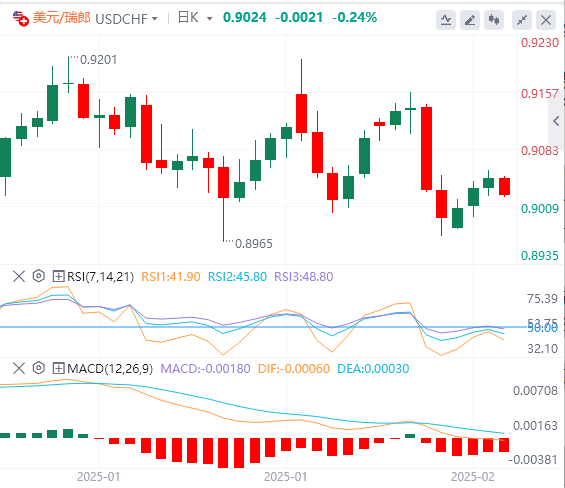Collapse chart with shrink arrows icon
The width and height of the screenshot is (565, 488).
522,20
